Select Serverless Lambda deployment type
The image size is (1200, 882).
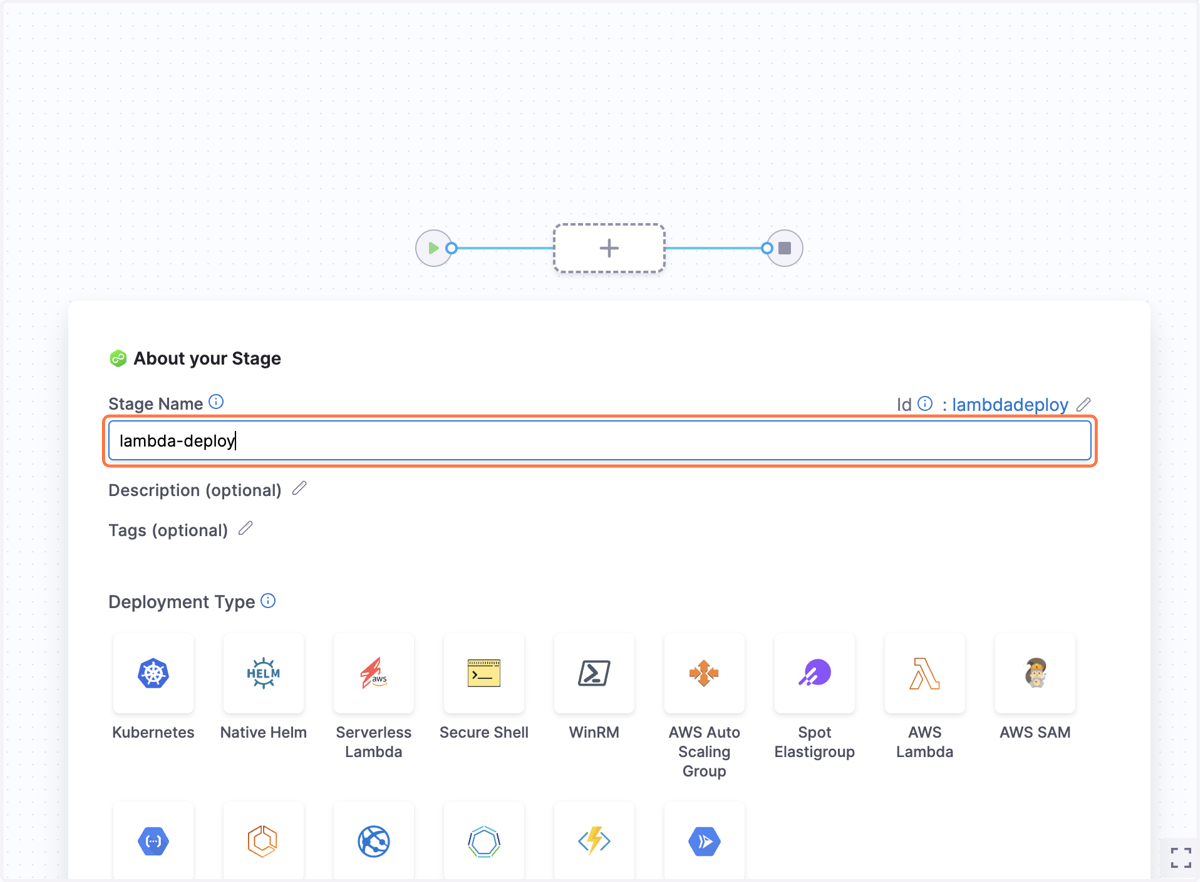coord(373,673)
